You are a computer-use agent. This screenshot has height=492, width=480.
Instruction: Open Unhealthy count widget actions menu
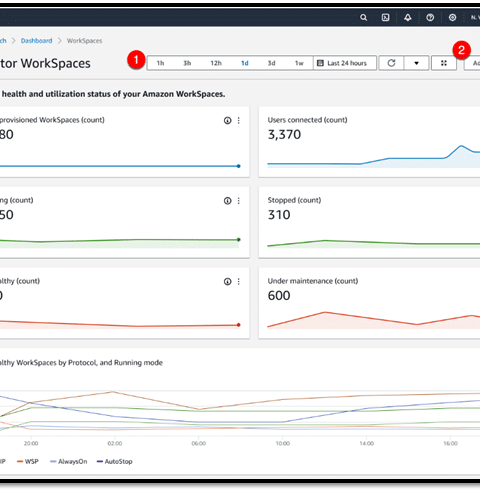pyautogui.click(x=239, y=282)
